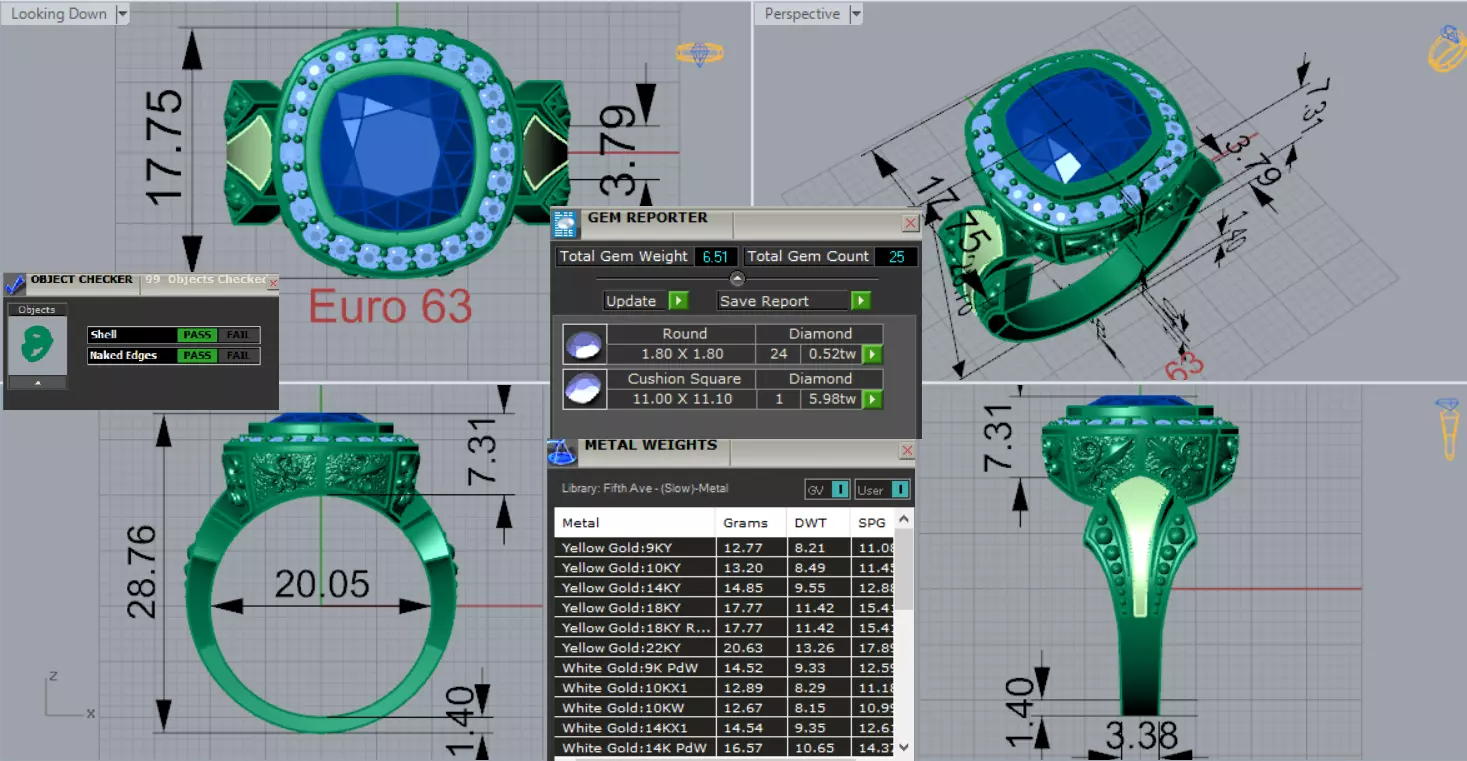The image size is (1467, 761).
Task: Select the White Gold:14K PdW row
Action: click(x=725, y=748)
